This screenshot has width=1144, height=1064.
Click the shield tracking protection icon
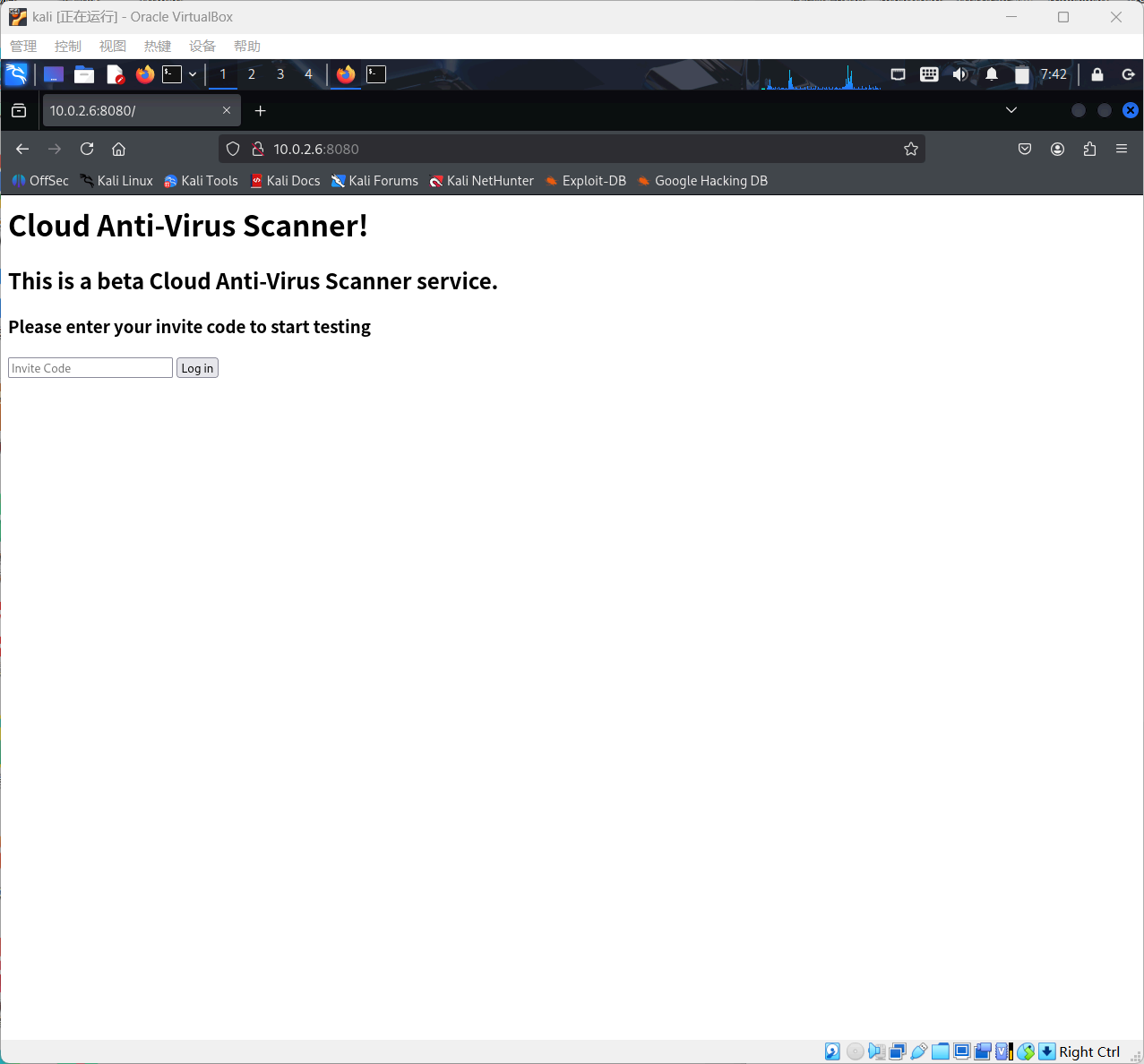[233, 149]
